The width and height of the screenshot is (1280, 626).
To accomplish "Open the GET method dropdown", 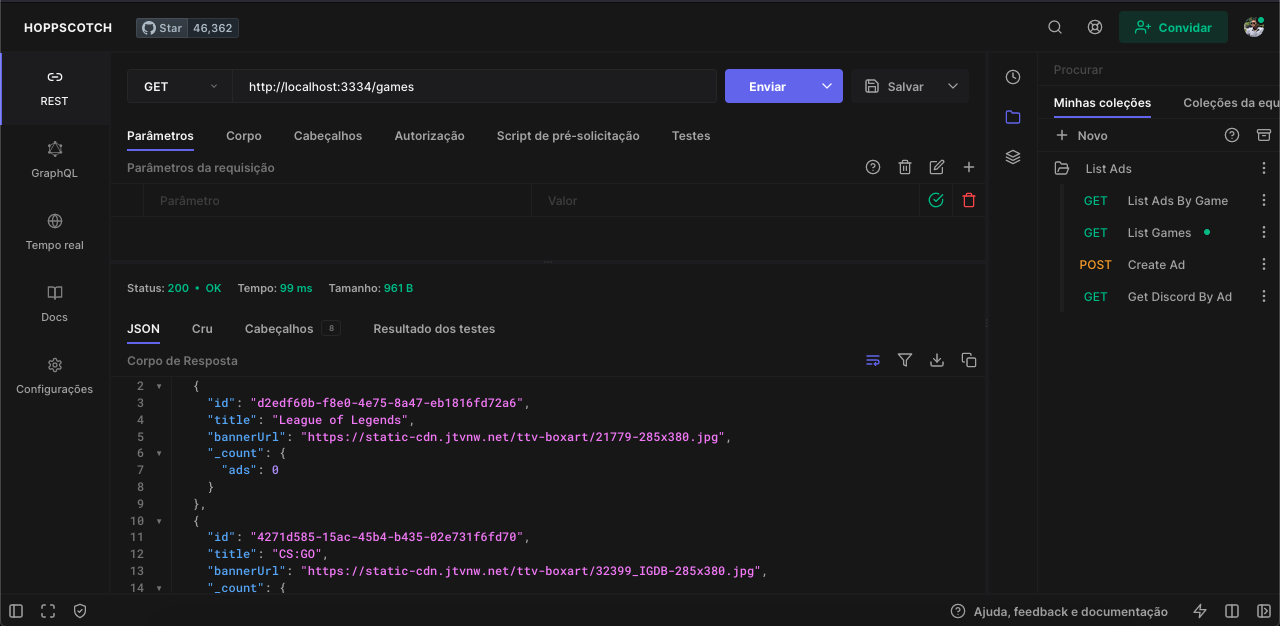I will tap(179, 86).
